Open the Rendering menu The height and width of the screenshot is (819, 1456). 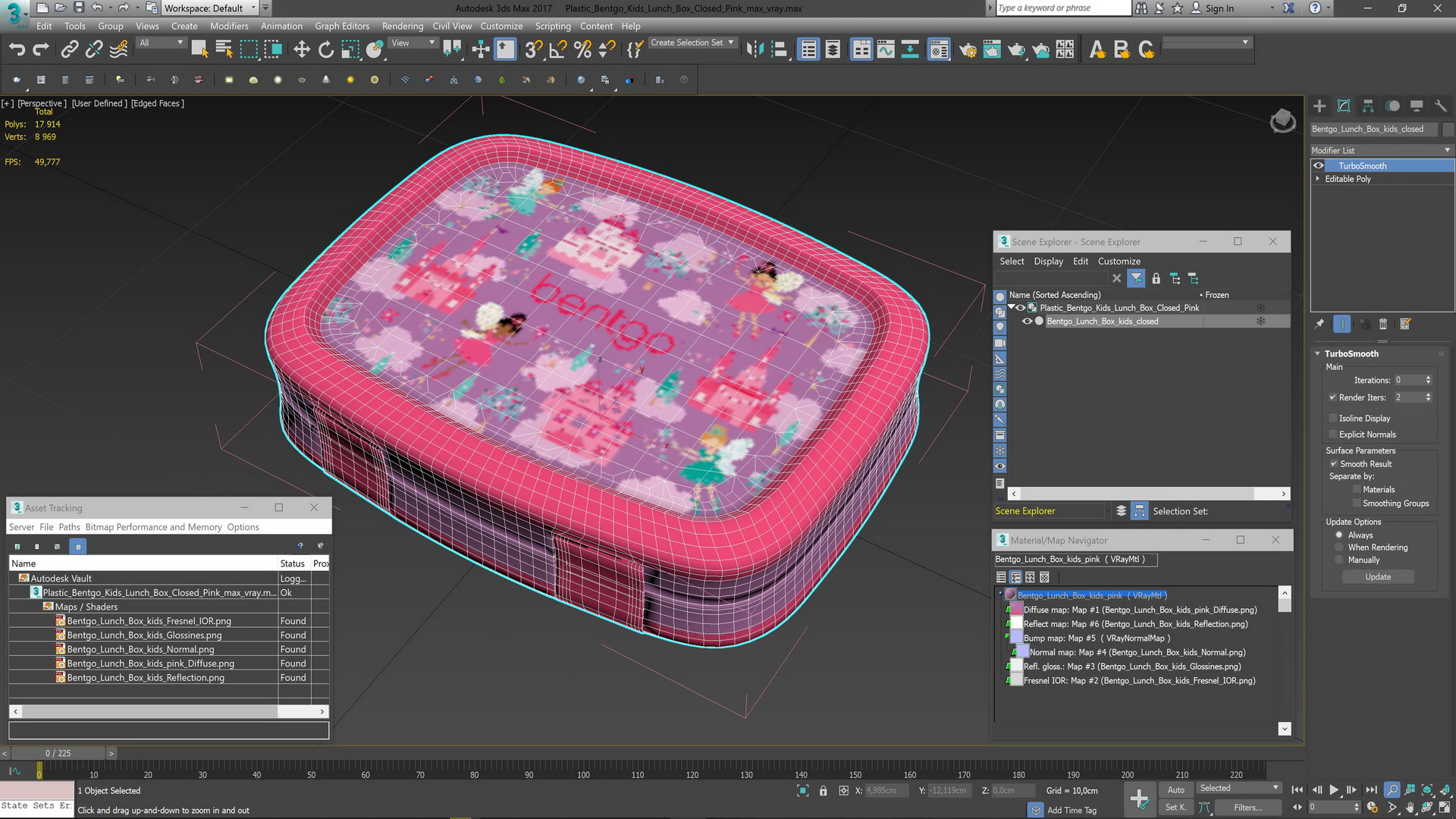pos(403,26)
